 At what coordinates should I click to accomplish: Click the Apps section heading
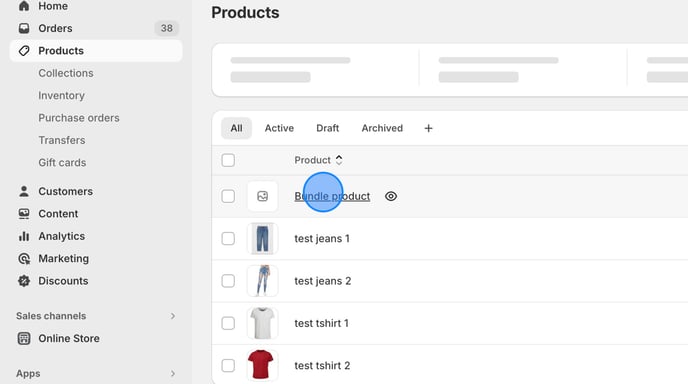coord(29,373)
